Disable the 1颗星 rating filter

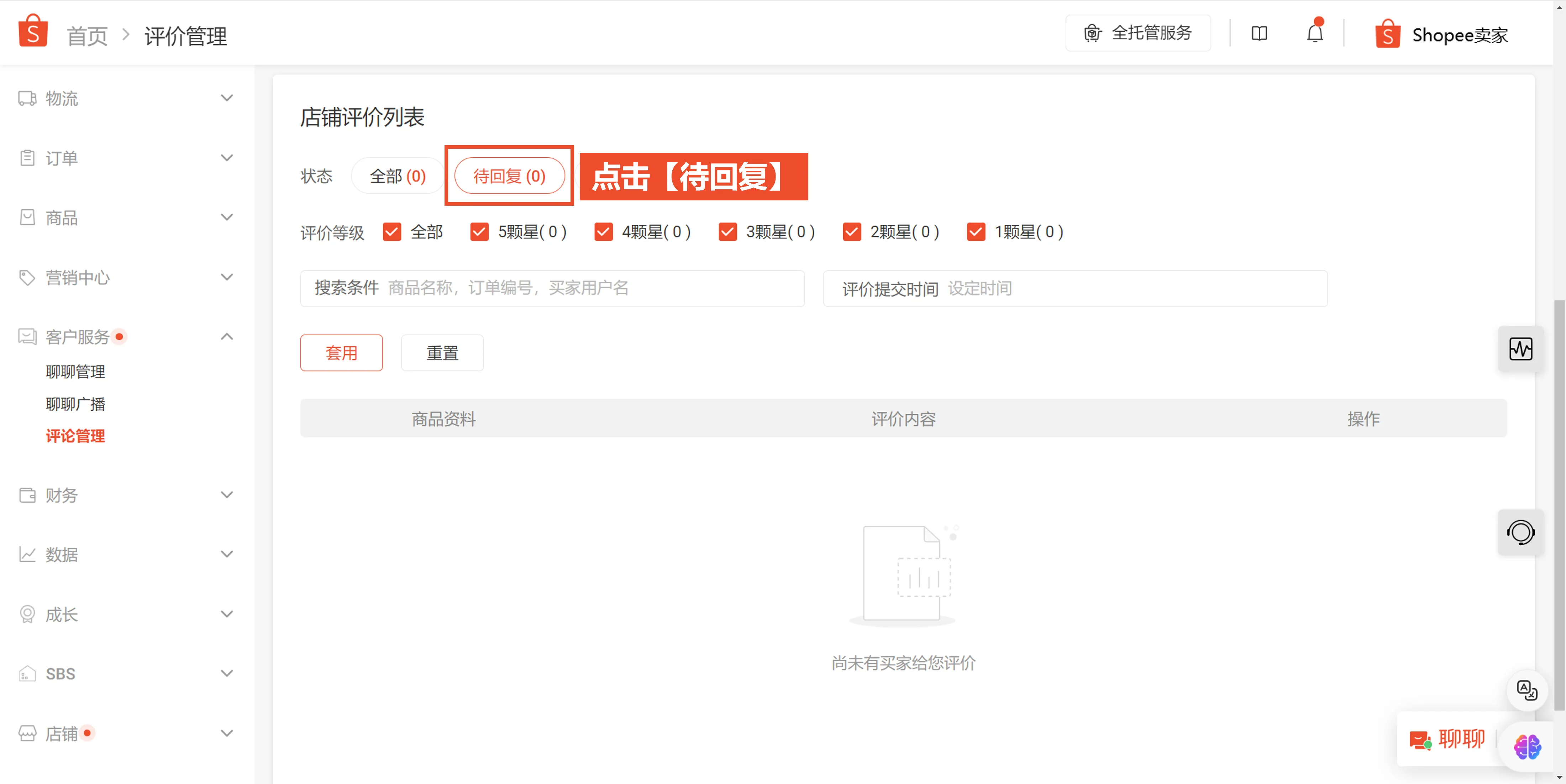pyautogui.click(x=976, y=232)
